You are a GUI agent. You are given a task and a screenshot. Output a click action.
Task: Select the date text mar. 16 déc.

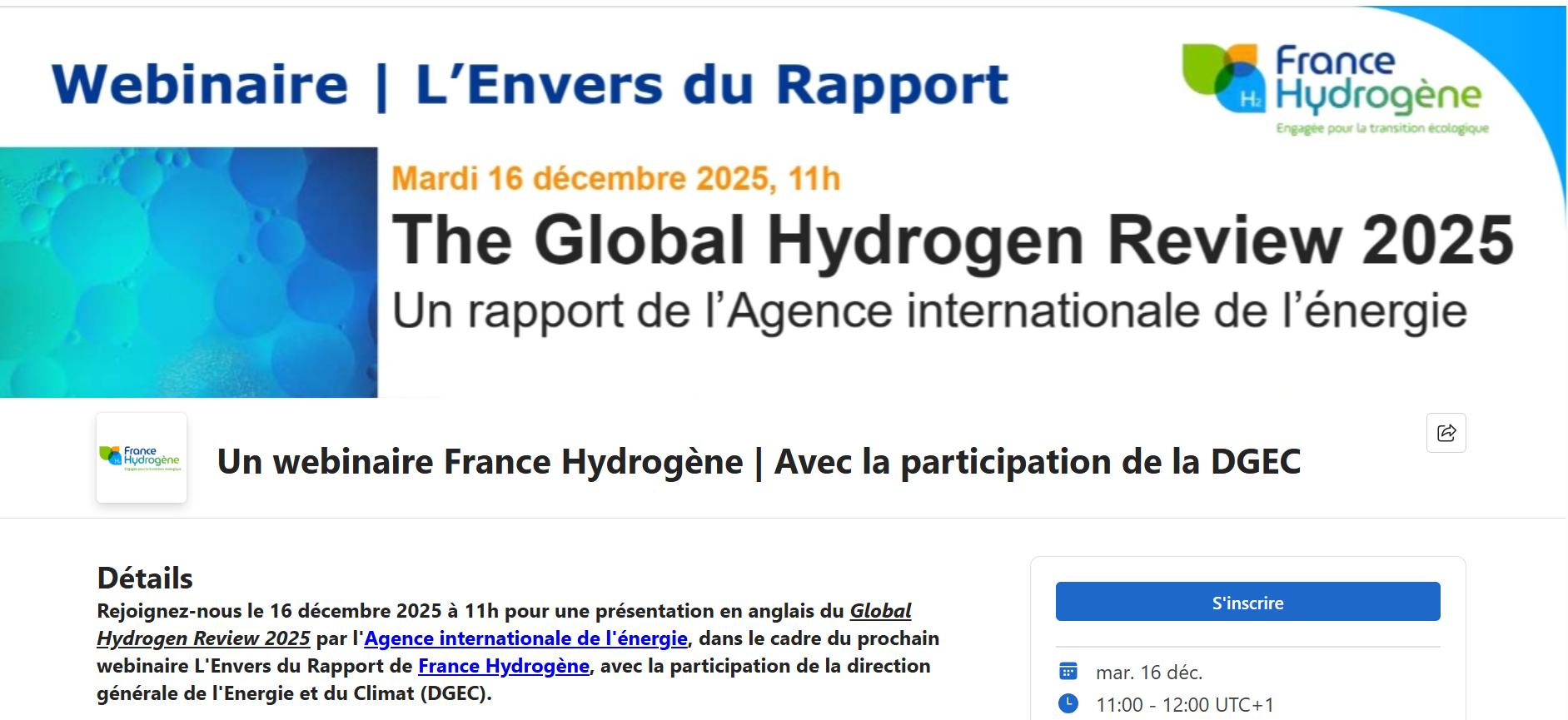pyautogui.click(x=1148, y=673)
